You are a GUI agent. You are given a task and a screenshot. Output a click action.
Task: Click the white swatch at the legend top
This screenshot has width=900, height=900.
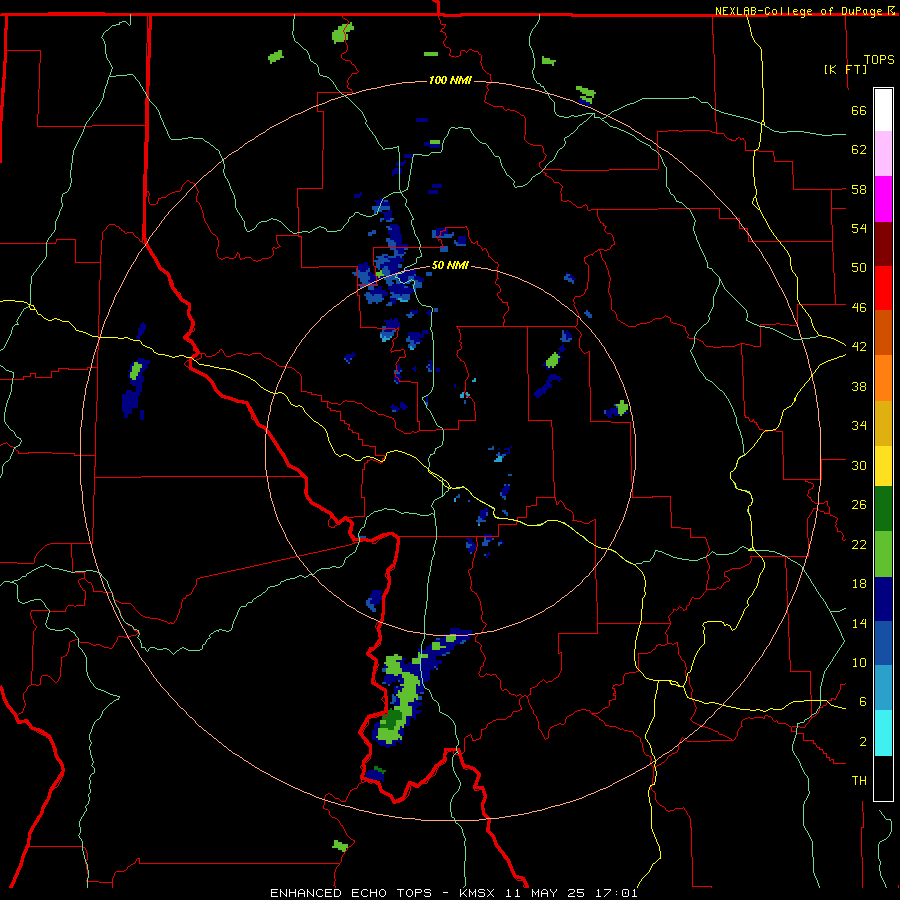883,110
